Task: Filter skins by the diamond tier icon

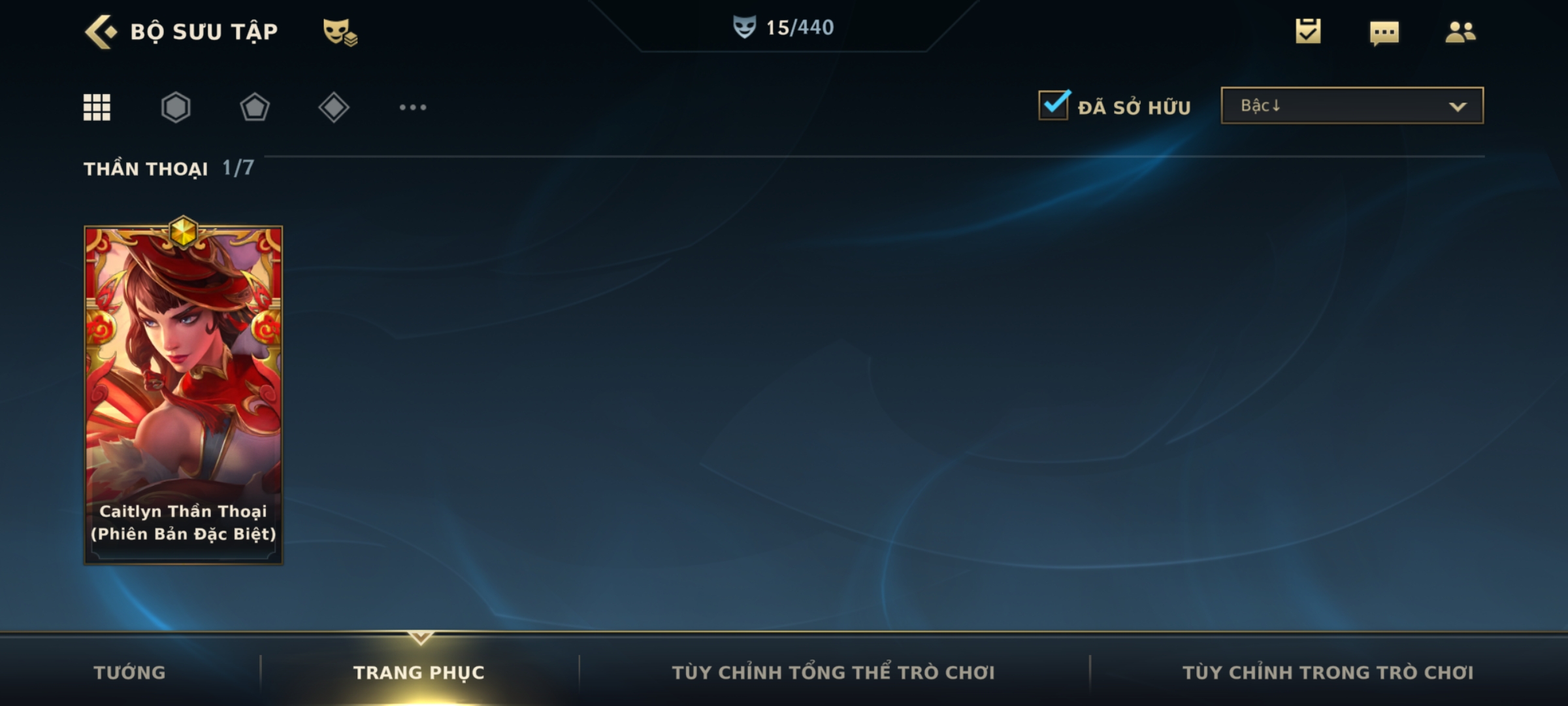Action: 334,107
